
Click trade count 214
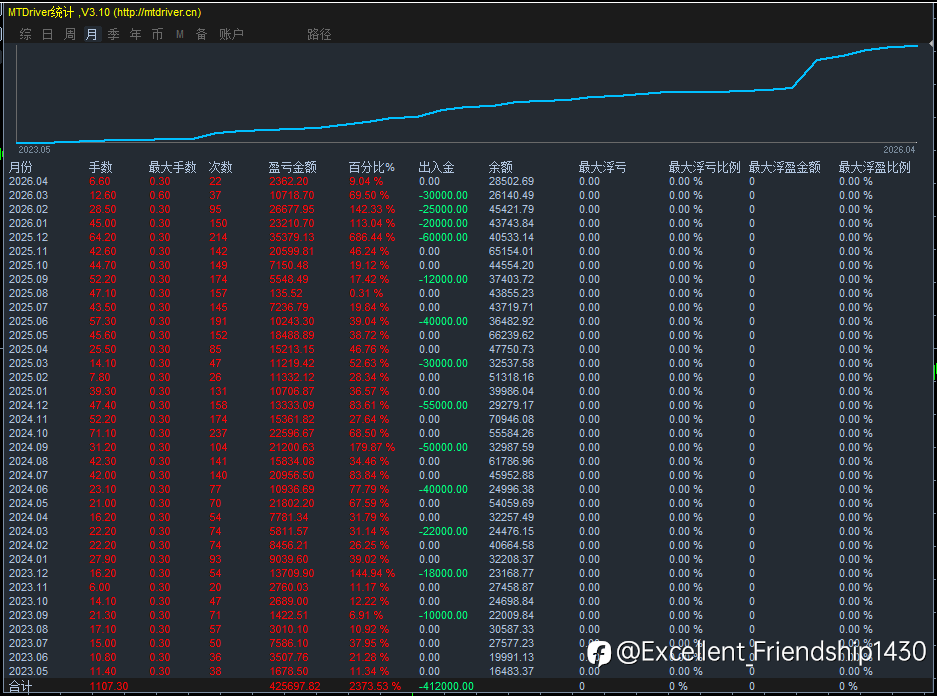(x=218, y=237)
